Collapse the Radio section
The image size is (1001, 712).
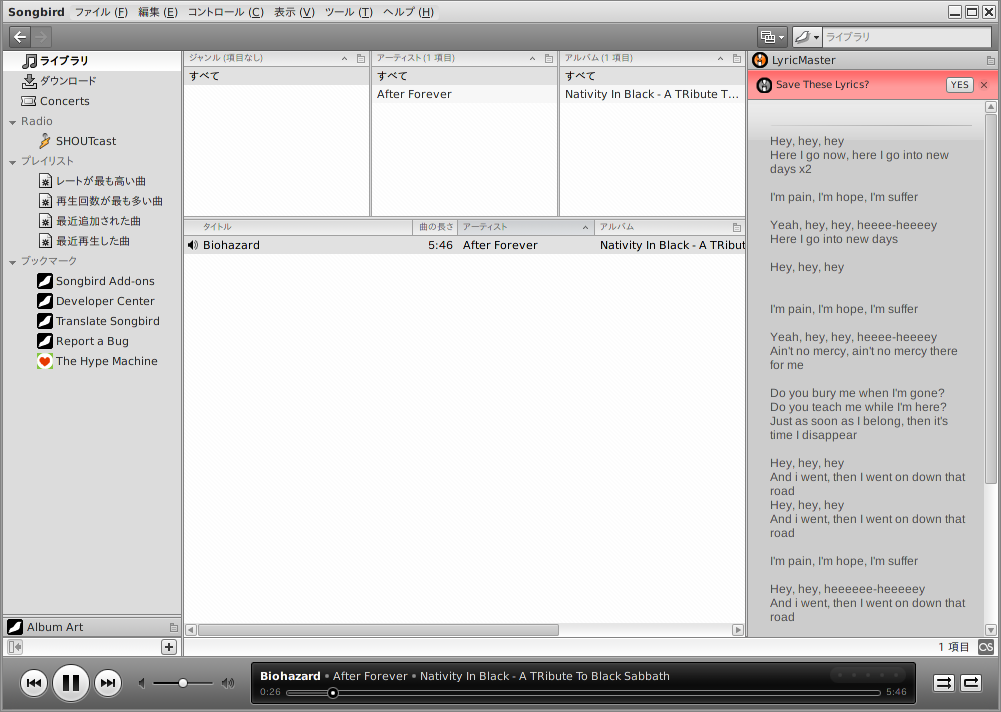point(12,122)
